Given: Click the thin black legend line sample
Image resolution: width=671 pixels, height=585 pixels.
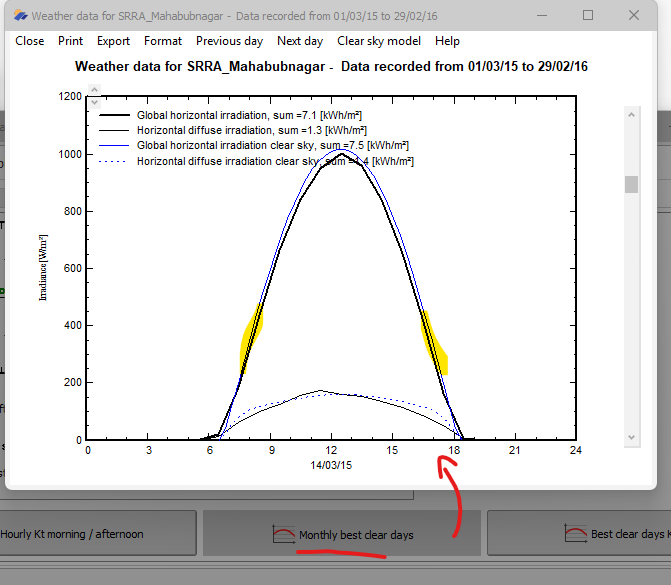Looking at the screenshot, I should click(114, 130).
